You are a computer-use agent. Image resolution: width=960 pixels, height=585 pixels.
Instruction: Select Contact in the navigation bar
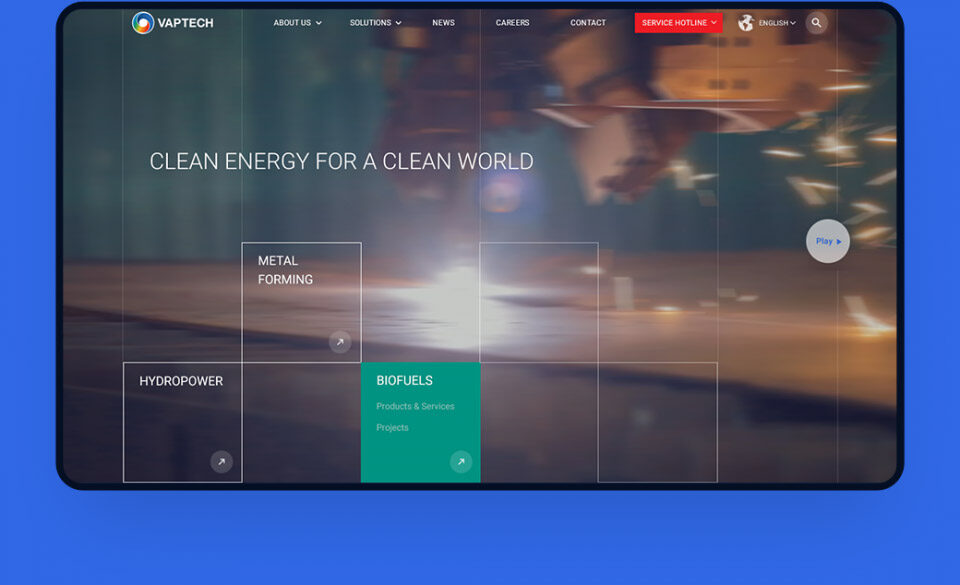[x=588, y=23]
